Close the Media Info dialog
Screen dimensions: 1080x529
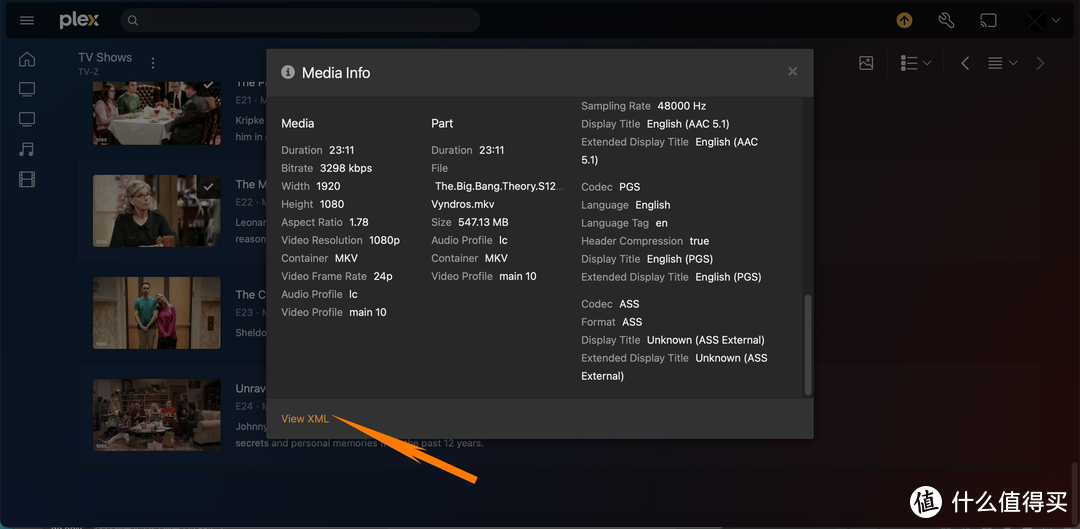click(x=793, y=72)
